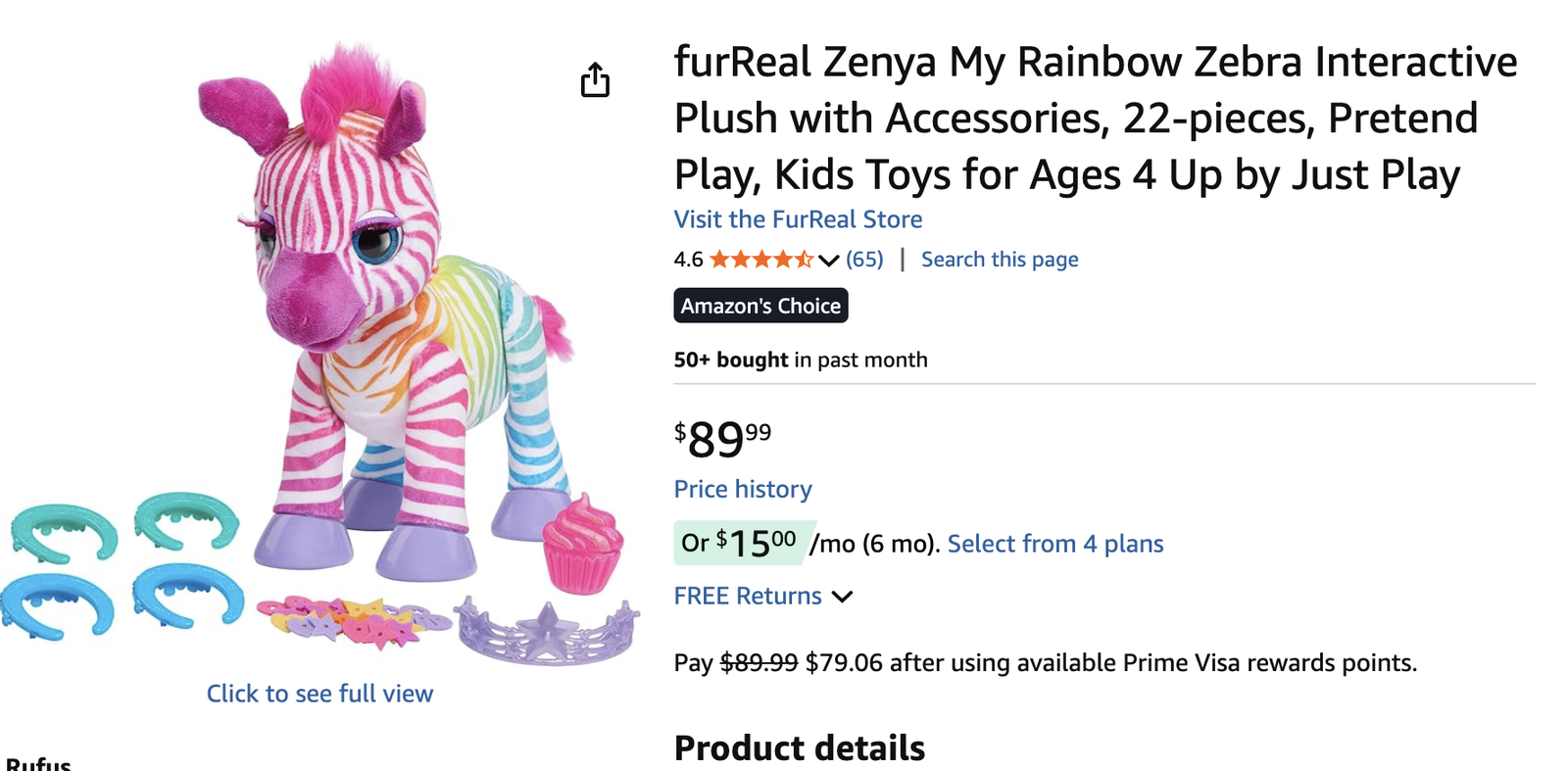Expand the rating breakdown chevron
The width and height of the screenshot is (1568, 771).
tap(829, 261)
